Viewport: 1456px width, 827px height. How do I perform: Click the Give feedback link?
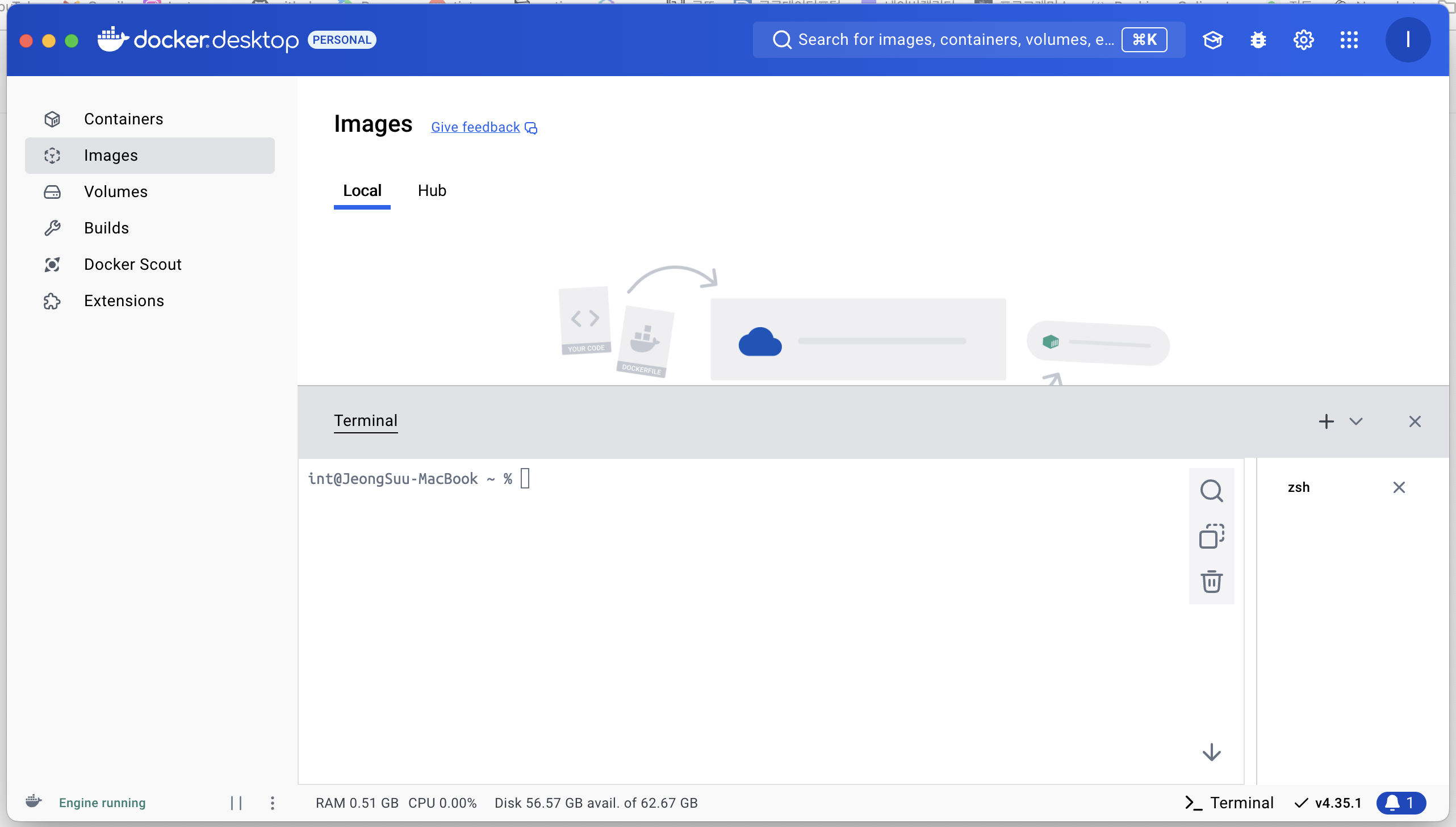pyautogui.click(x=476, y=127)
